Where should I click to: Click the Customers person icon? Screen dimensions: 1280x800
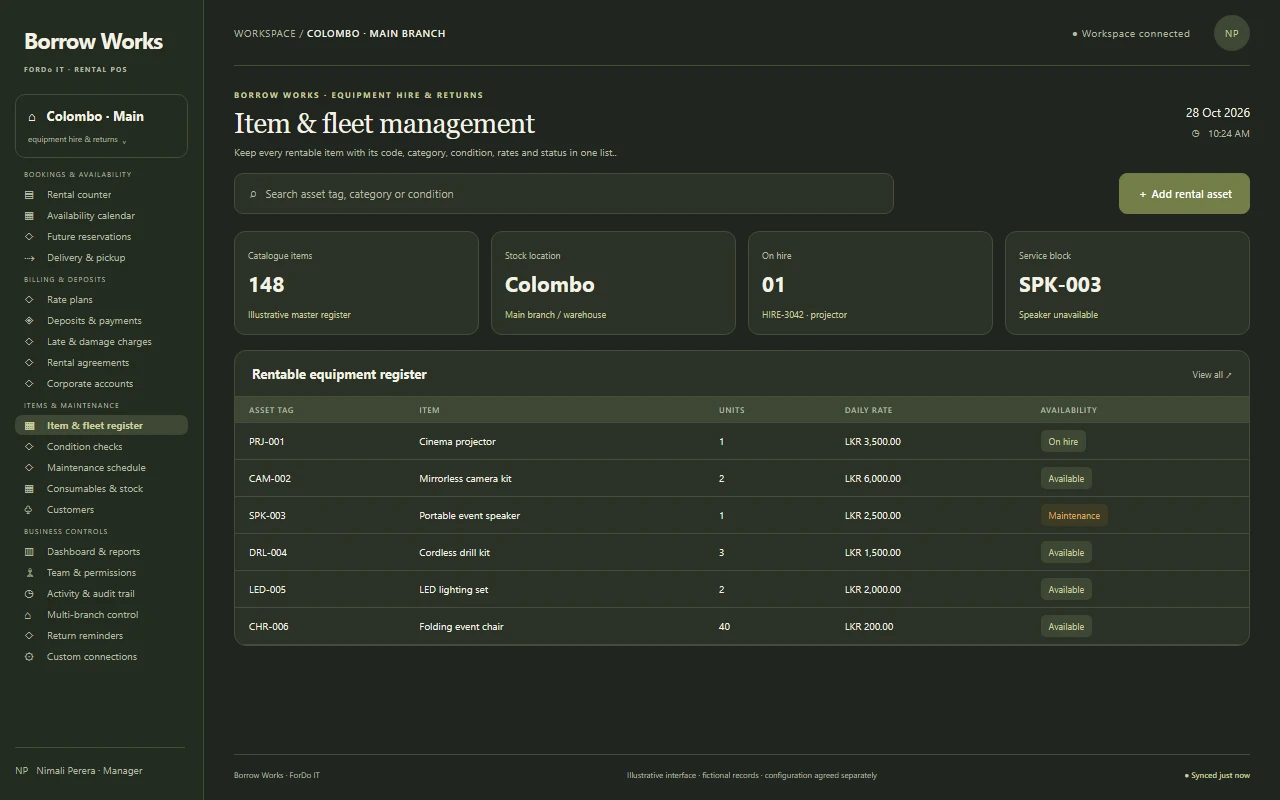click(29, 510)
